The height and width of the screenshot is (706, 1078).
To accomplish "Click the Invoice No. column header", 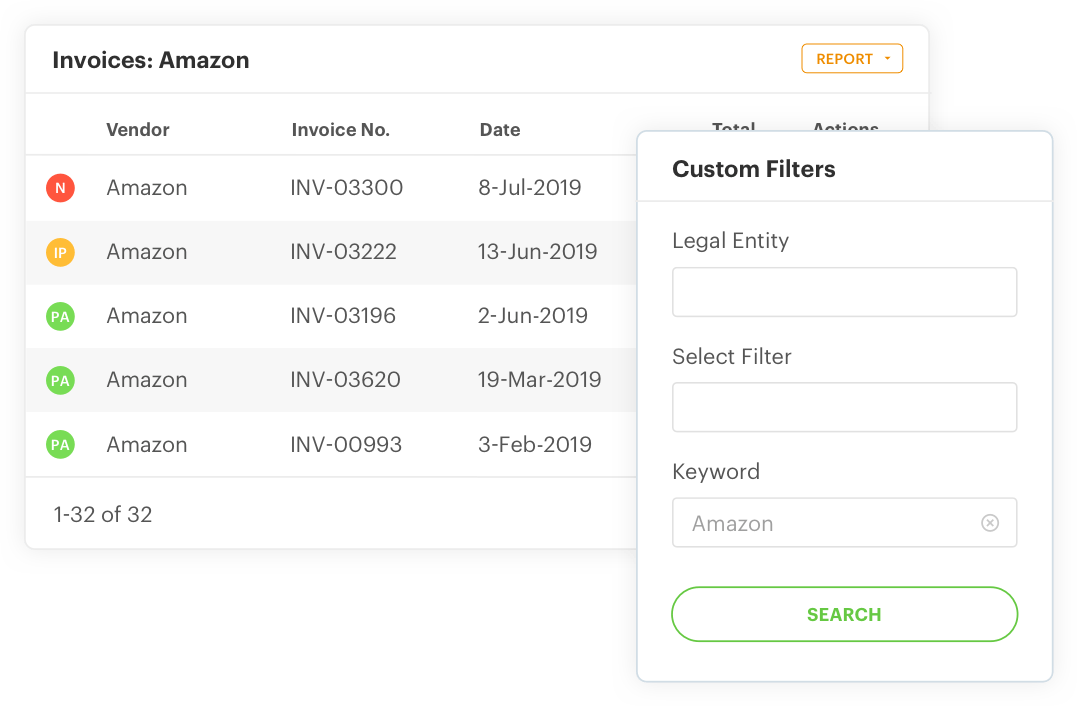I will coord(340,129).
